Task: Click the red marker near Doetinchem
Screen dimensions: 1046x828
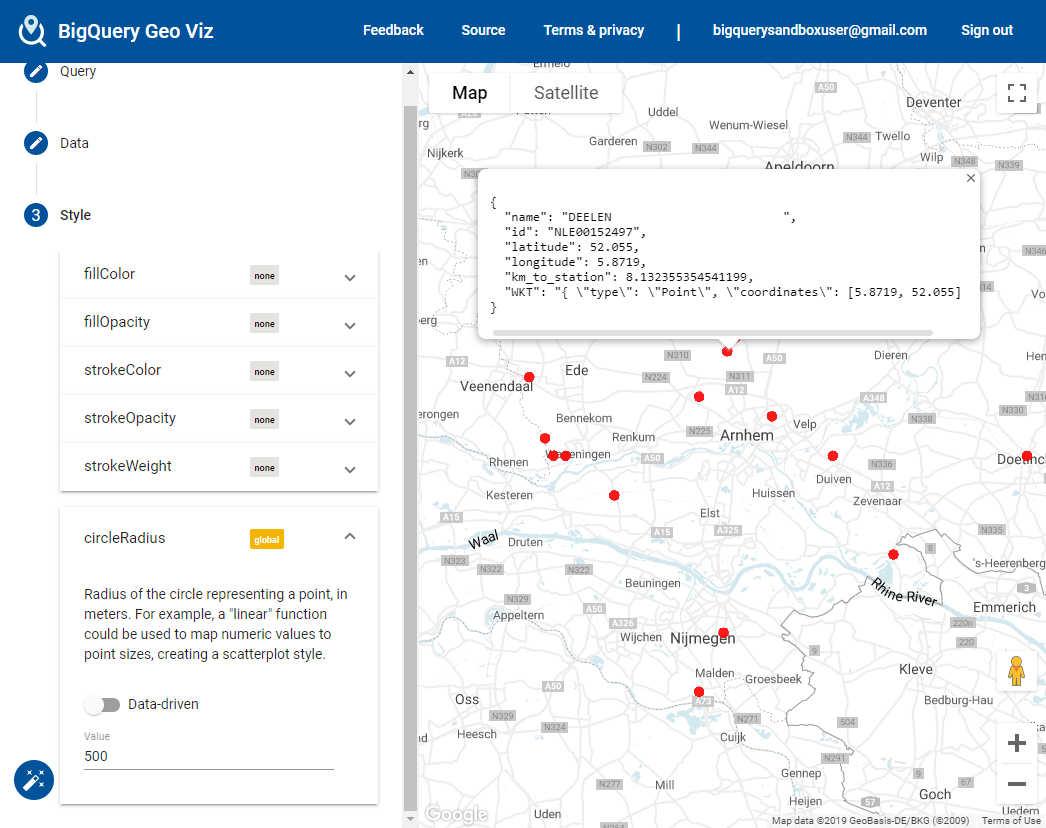Action: tap(1027, 456)
